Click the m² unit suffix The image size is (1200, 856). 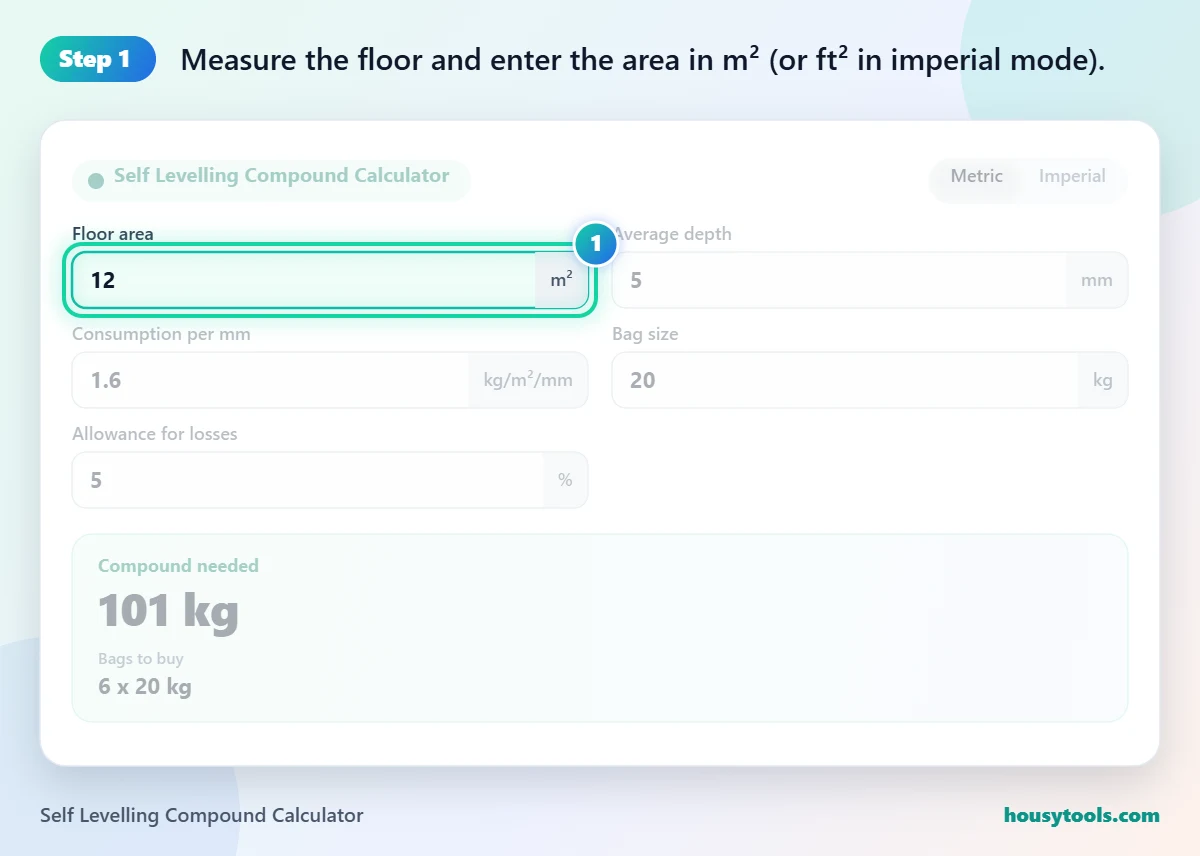pyautogui.click(x=561, y=280)
